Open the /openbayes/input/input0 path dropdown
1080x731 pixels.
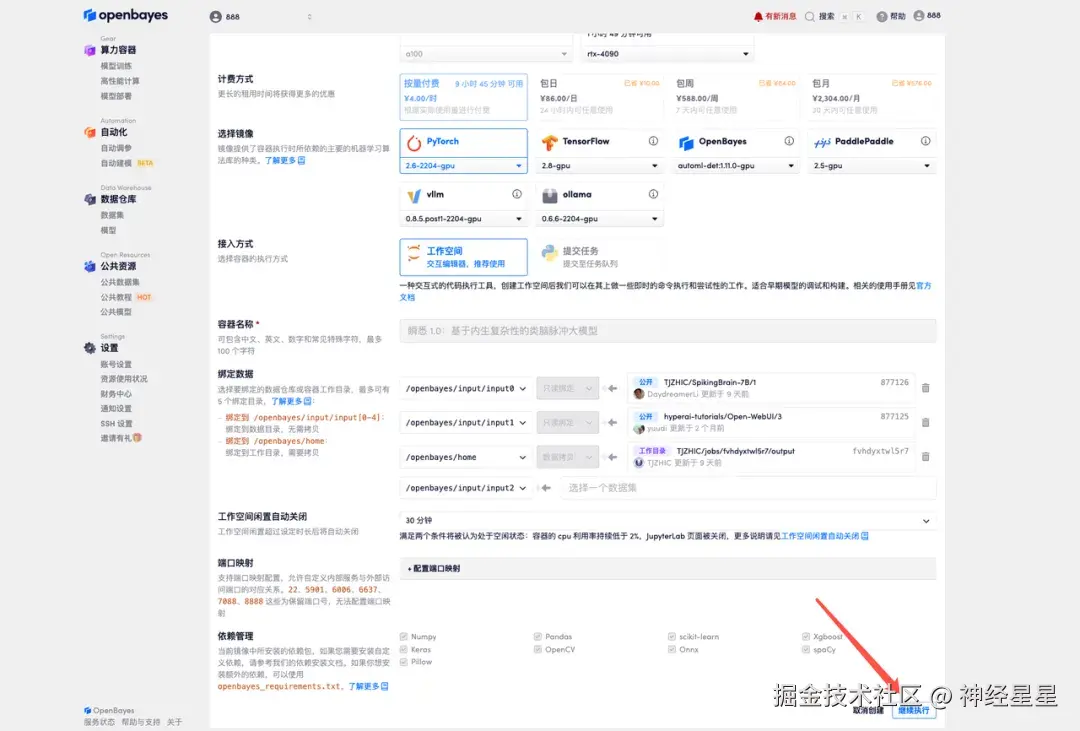[x=466, y=389]
